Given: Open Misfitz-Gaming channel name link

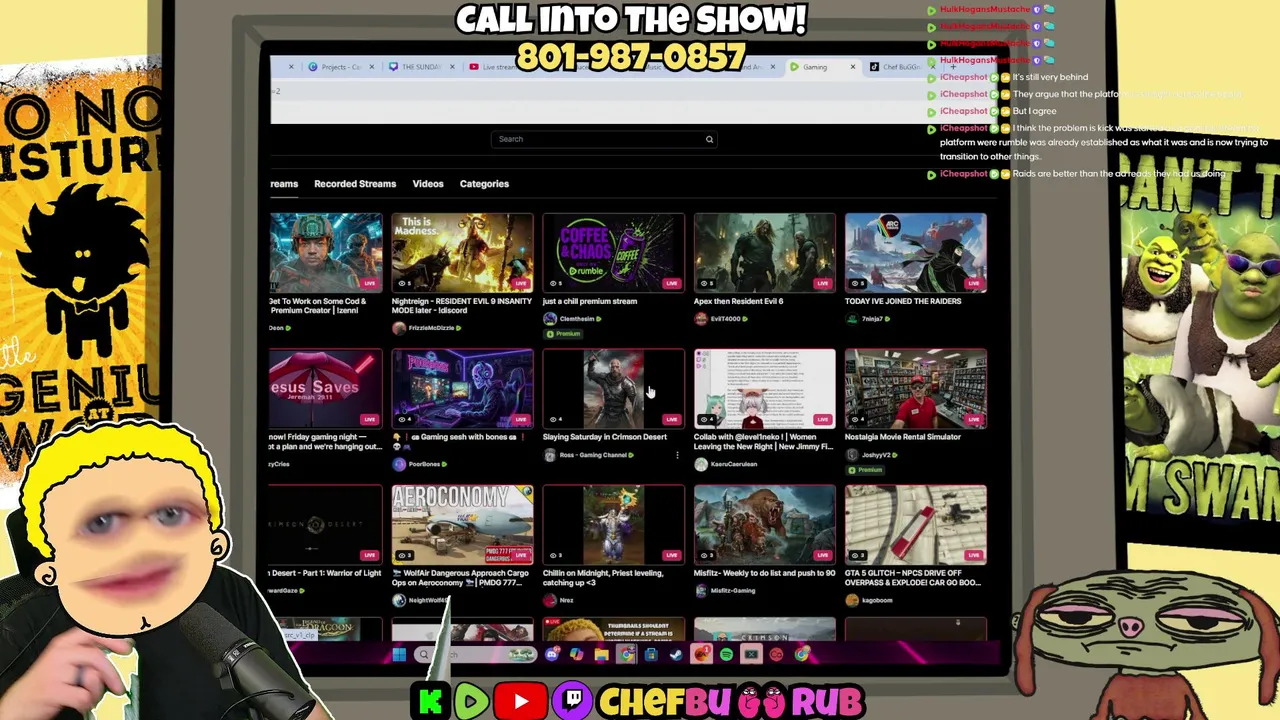Looking at the screenshot, I should point(733,591).
